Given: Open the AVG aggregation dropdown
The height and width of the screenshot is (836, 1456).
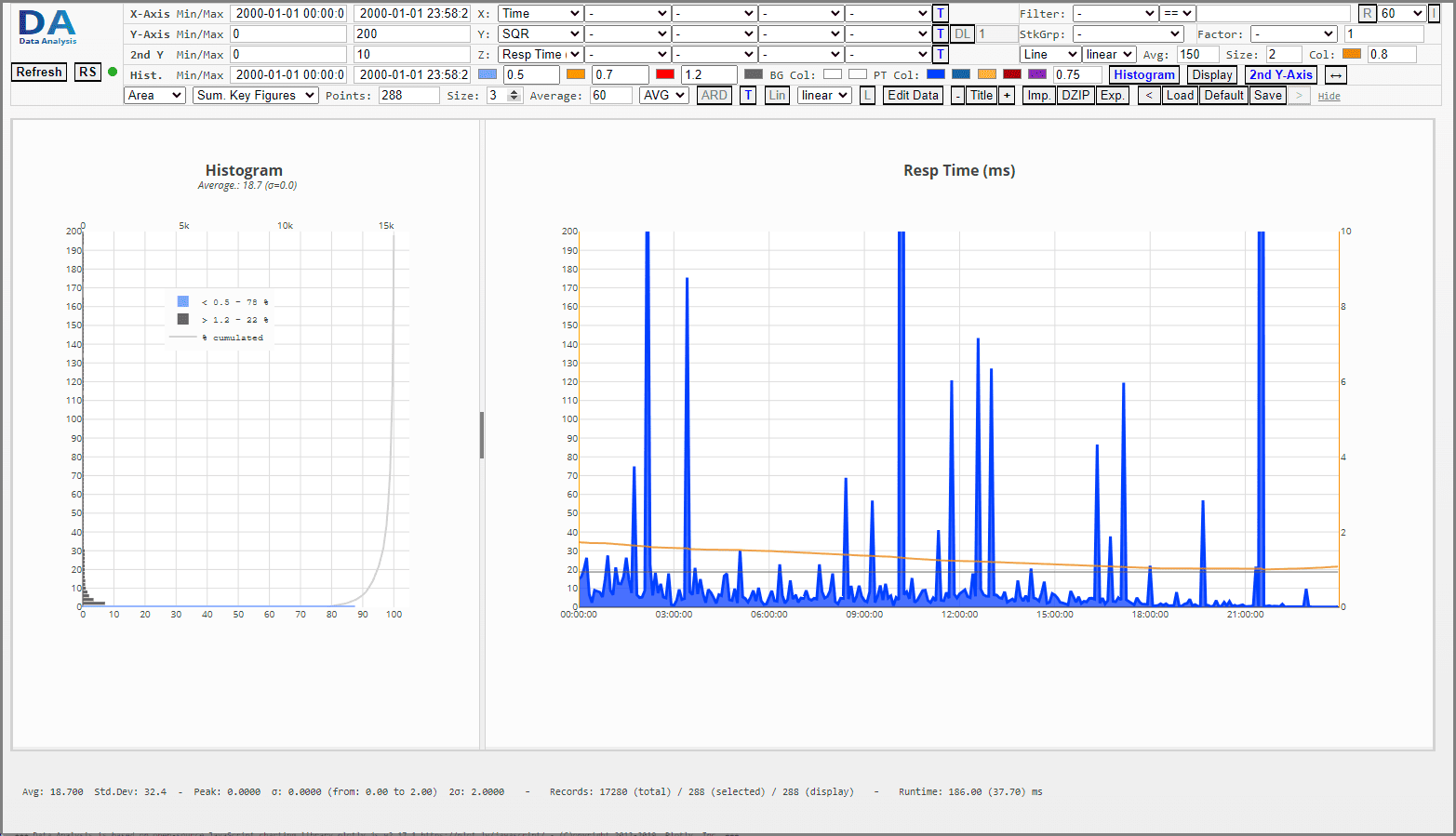Looking at the screenshot, I should [x=663, y=94].
